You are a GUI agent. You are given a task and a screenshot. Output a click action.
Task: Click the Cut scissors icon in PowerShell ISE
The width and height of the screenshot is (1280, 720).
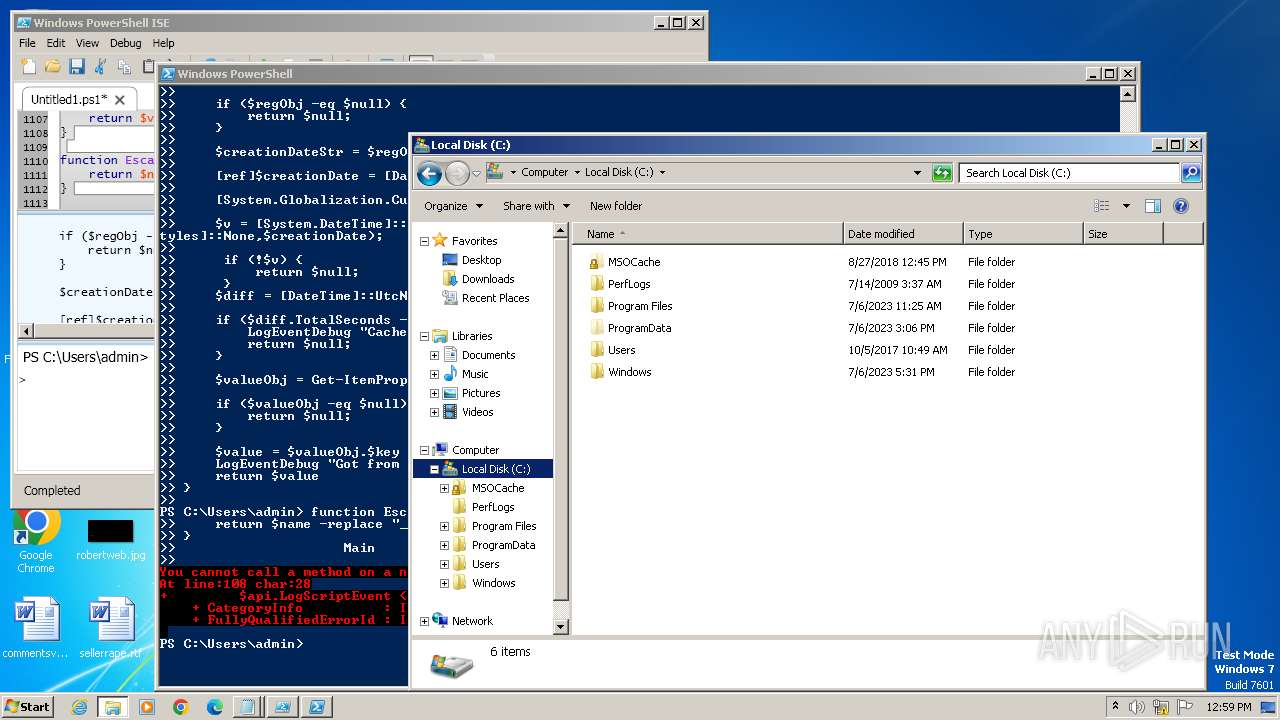[100, 66]
